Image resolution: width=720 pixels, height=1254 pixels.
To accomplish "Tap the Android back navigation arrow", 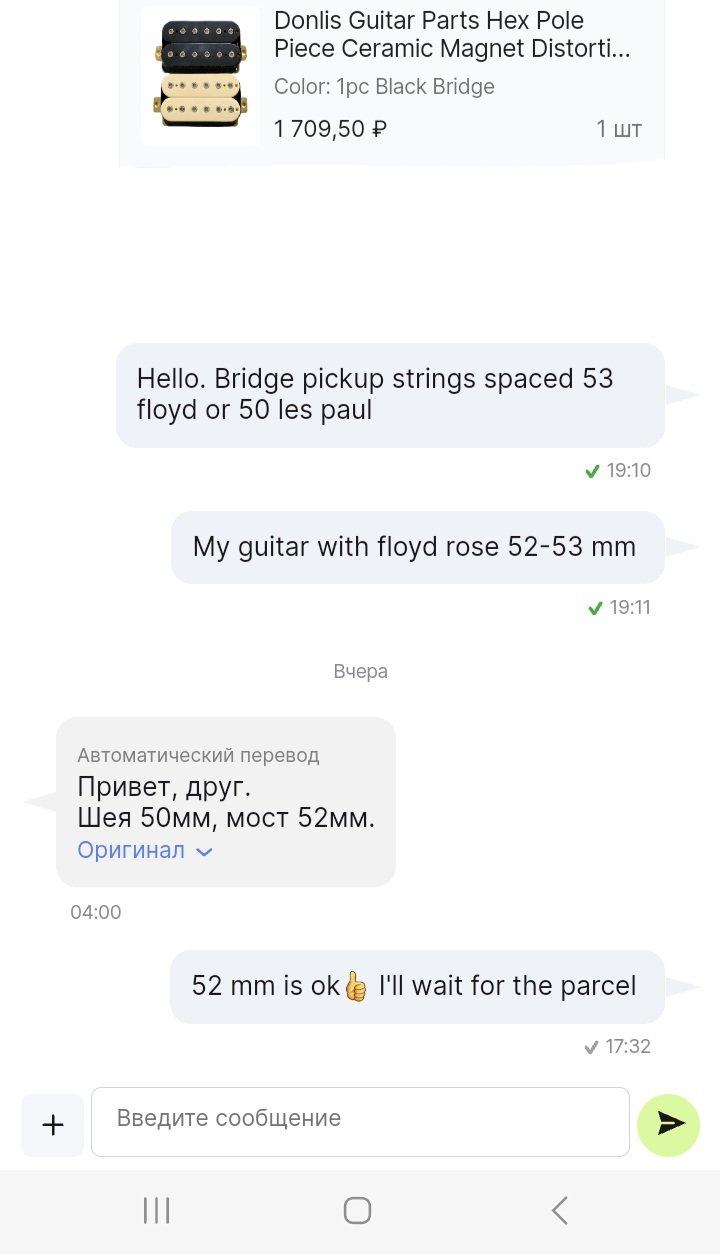I will 560,1210.
